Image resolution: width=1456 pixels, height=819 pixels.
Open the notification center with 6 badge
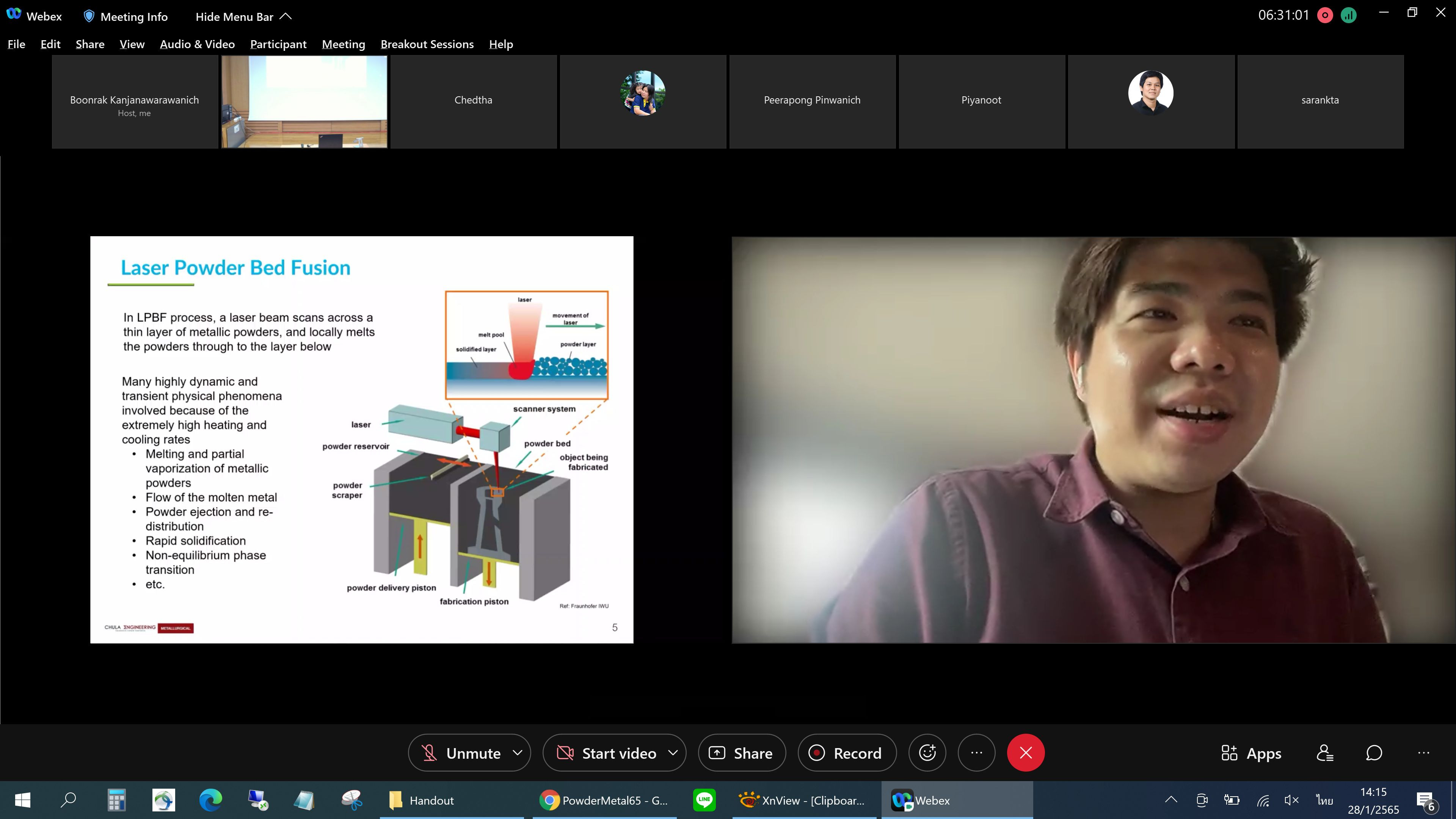[x=1426, y=800]
